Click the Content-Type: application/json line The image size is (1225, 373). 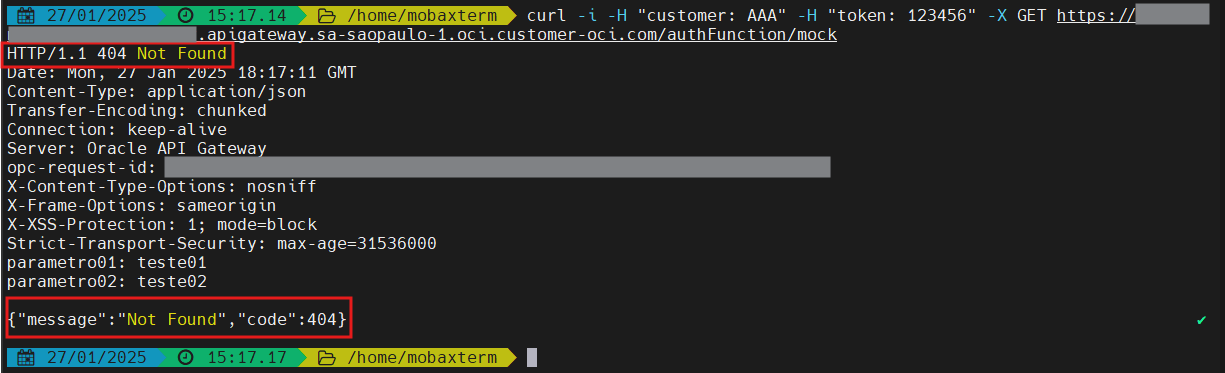[x=156, y=92]
